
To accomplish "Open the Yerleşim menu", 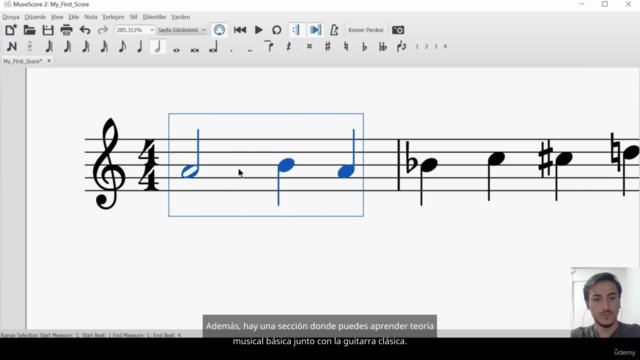I will [x=113, y=17].
